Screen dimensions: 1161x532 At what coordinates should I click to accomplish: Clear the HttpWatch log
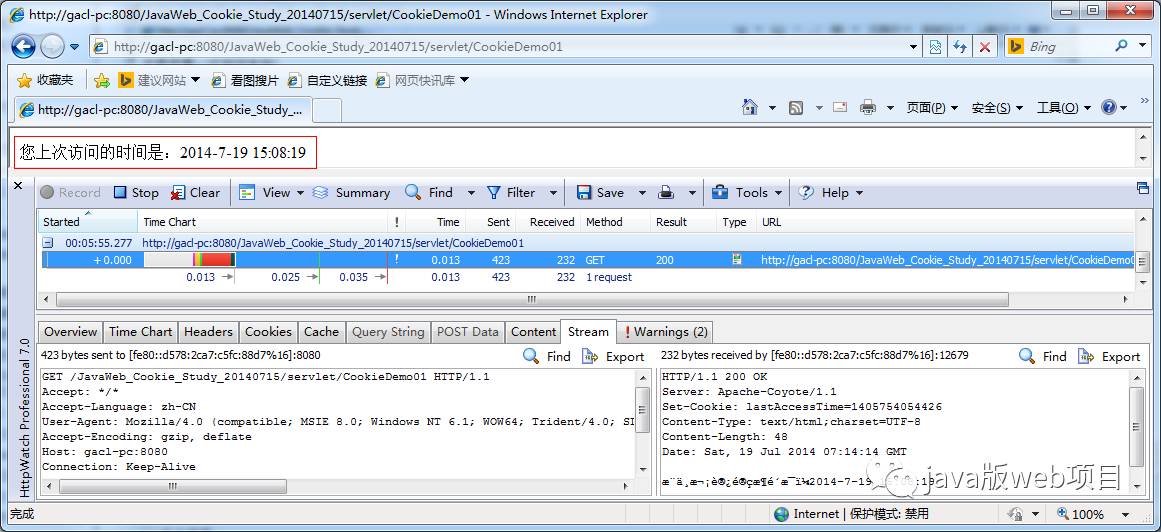(195, 193)
